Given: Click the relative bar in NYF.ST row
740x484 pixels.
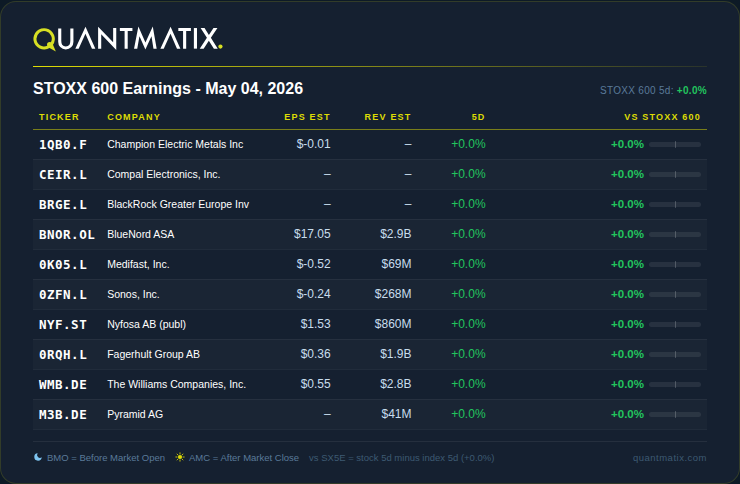Looking at the screenshot, I should [x=675, y=325].
